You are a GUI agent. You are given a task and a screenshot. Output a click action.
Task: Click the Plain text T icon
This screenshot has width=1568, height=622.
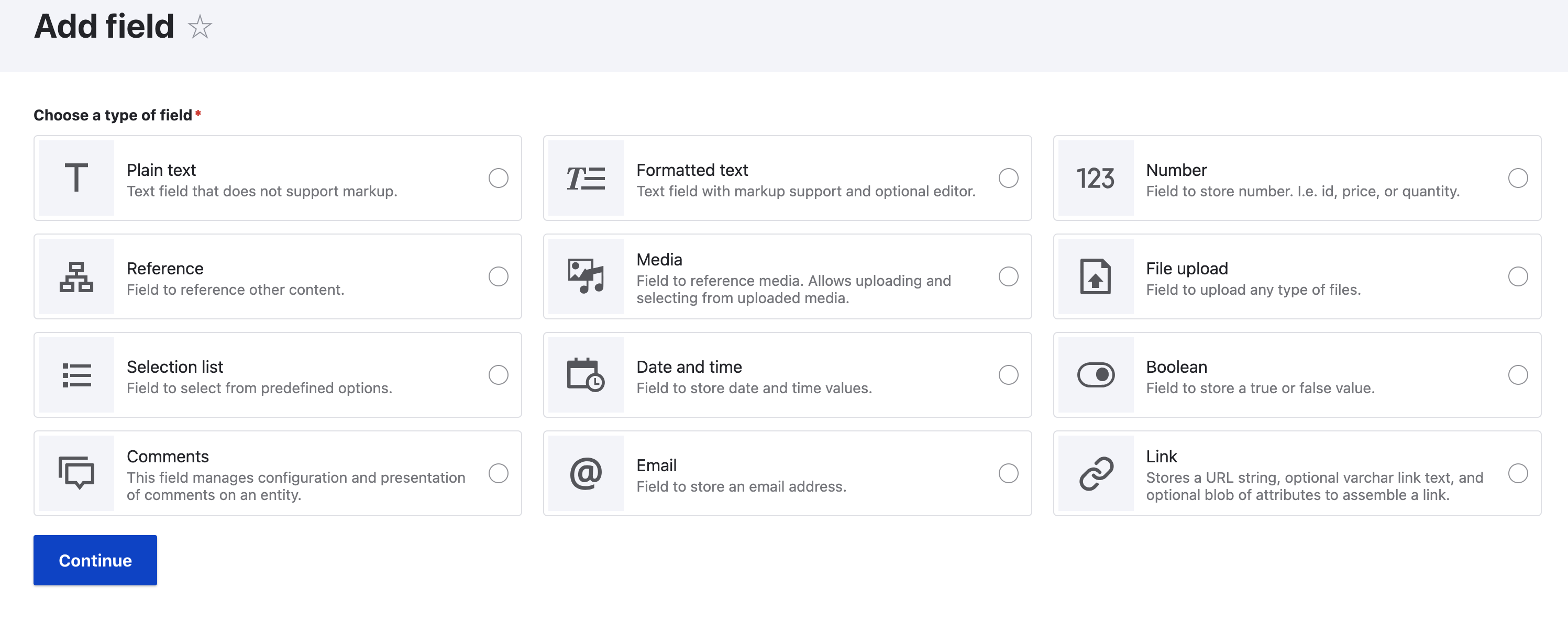(x=76, y=177)
